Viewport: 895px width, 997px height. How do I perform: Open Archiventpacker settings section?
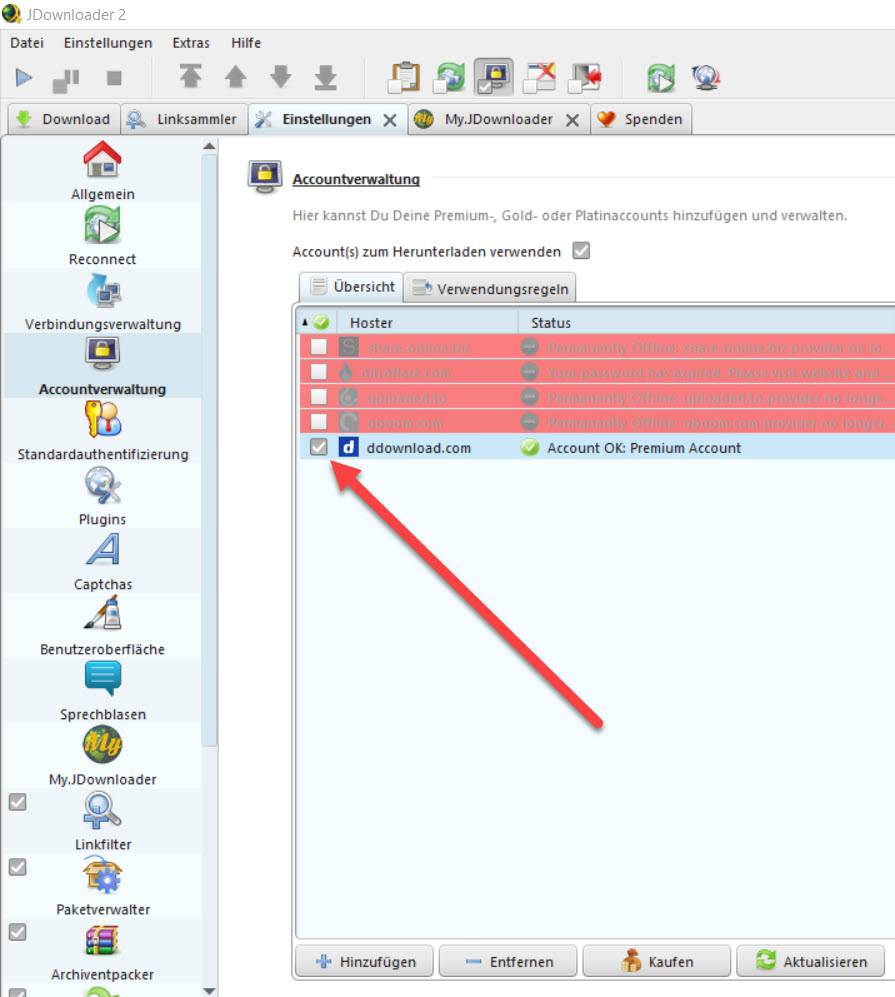coord(102,950)
